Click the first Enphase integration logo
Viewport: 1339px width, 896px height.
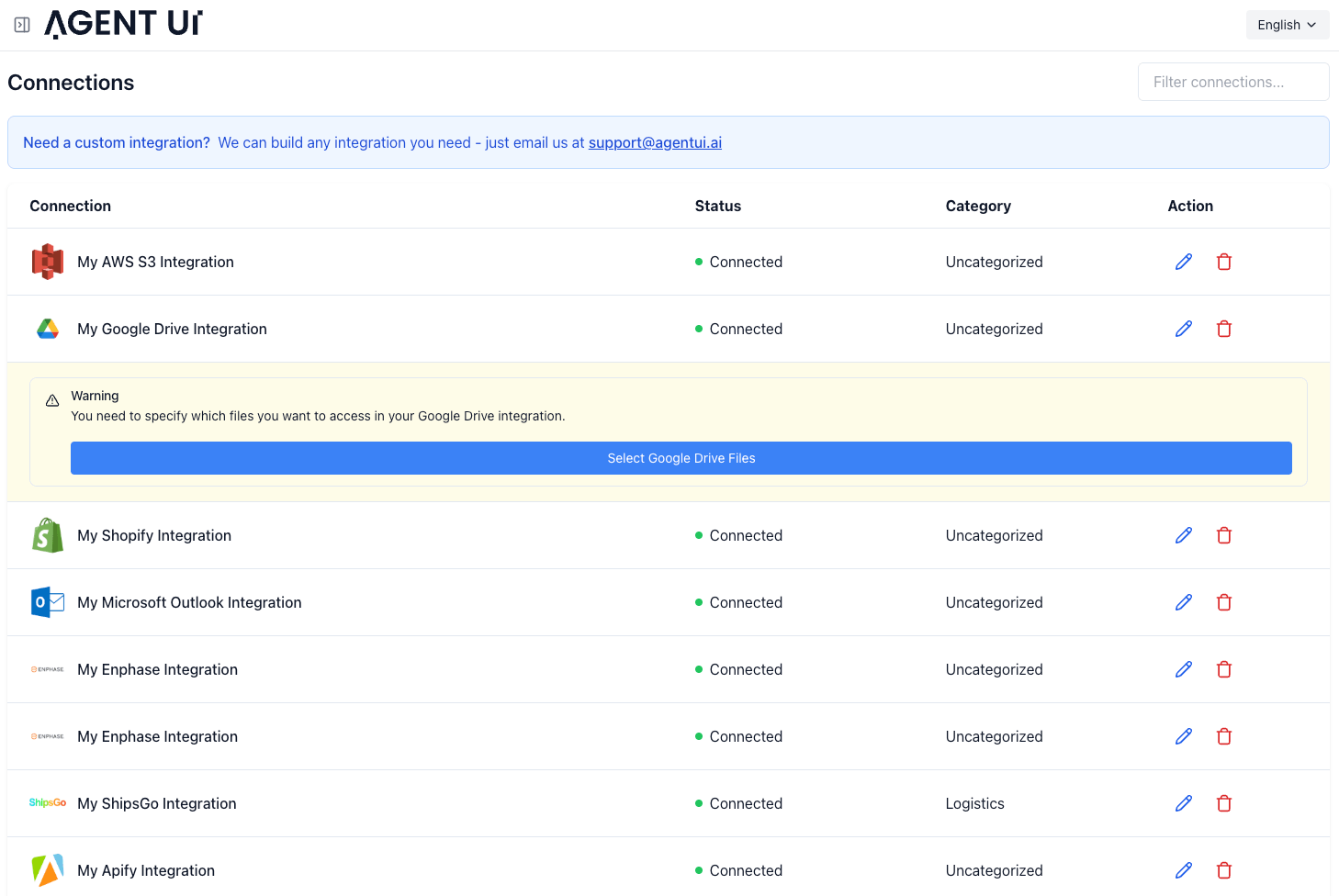pos(47,669)
